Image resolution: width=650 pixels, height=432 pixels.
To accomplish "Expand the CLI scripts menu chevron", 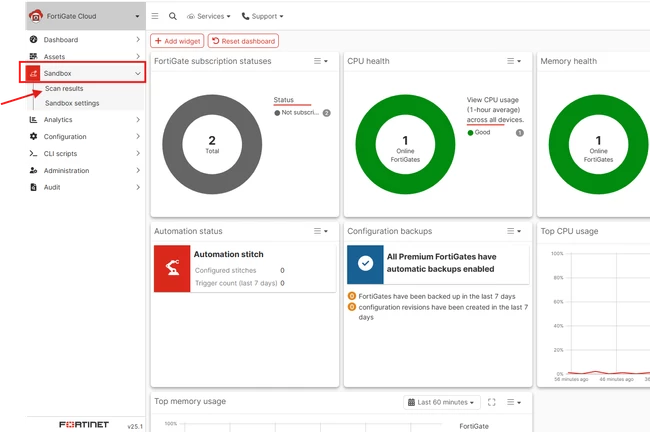I will click(x=138, y=153).
